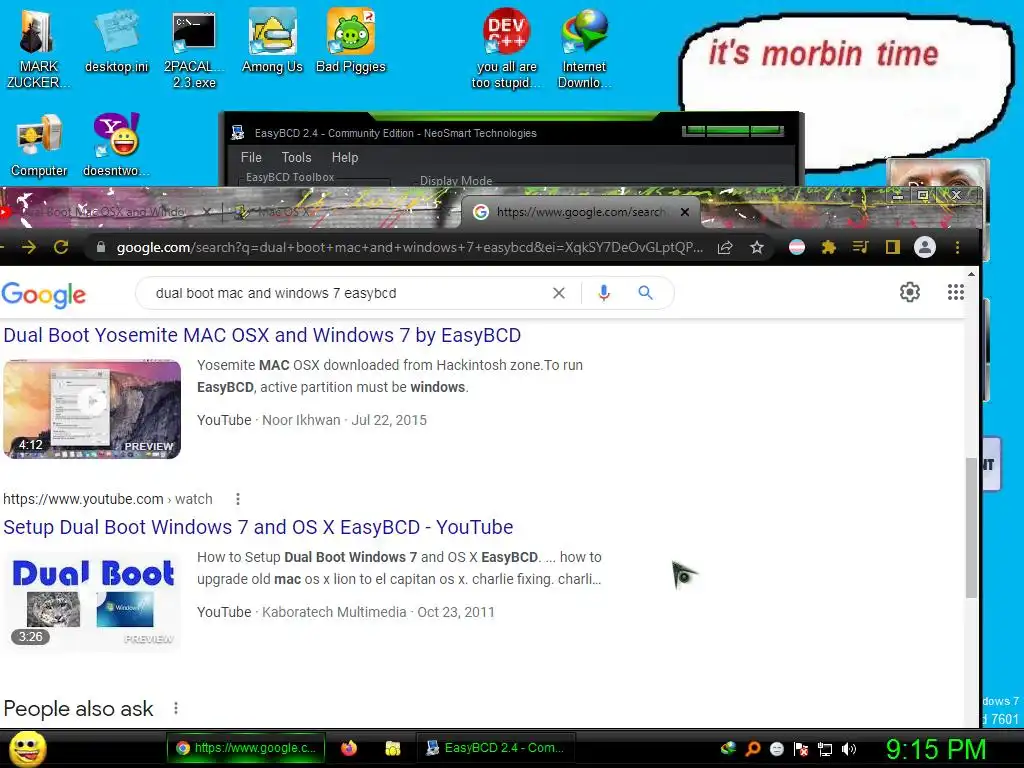The width and height of the screenshot is (1024, 768).
Task: Open the striped flag extension icon
Action: tap(797, 247)
